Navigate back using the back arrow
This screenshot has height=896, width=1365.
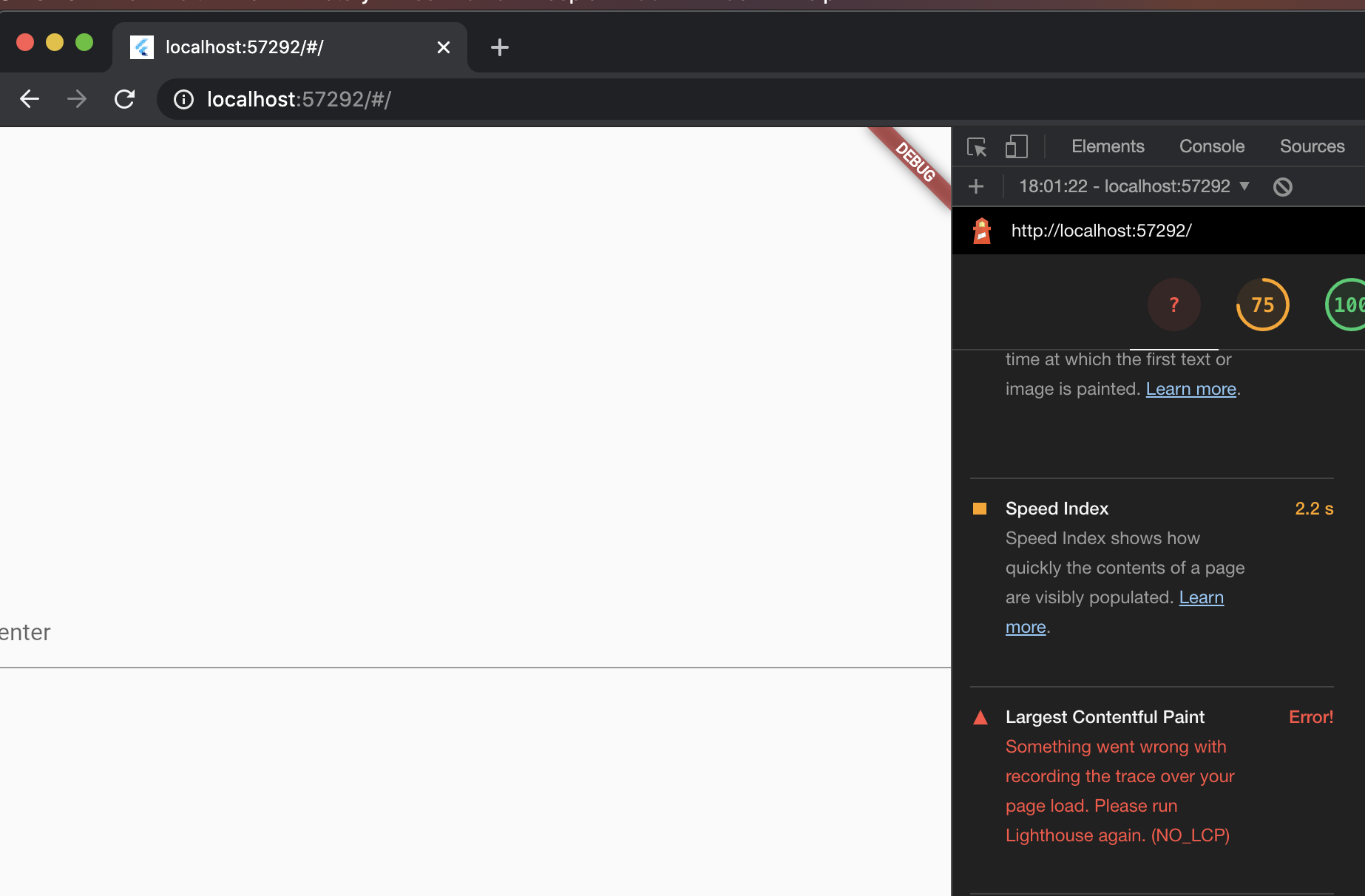[x=29, y=99]
